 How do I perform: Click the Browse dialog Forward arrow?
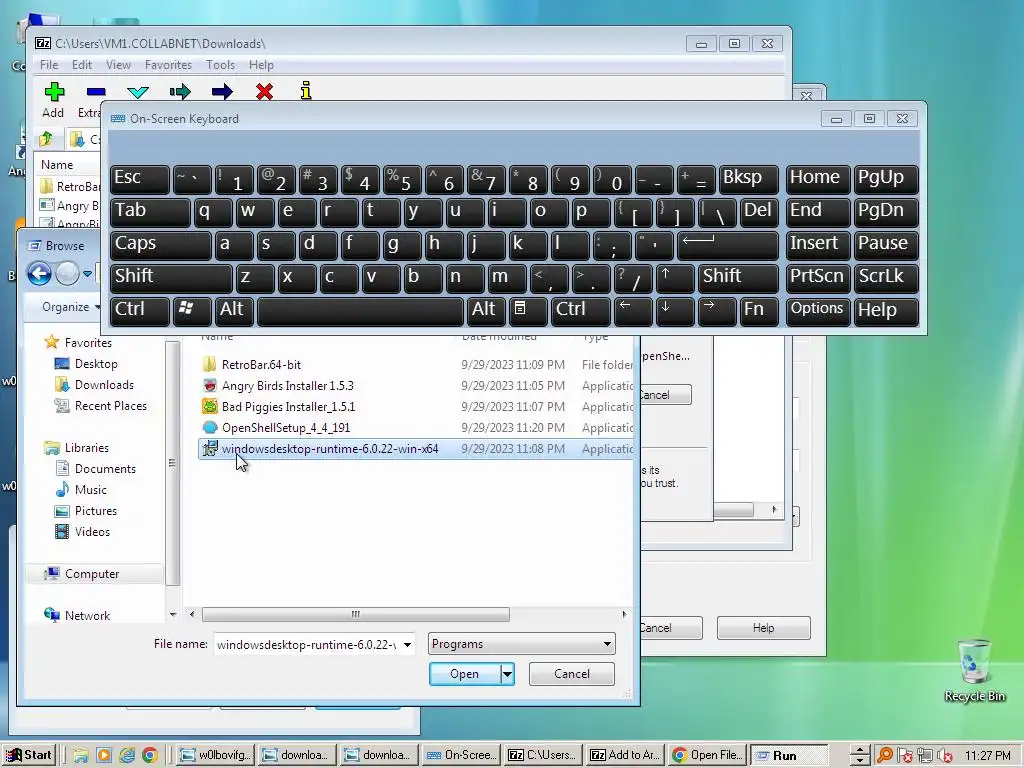(x=67, y=274)
